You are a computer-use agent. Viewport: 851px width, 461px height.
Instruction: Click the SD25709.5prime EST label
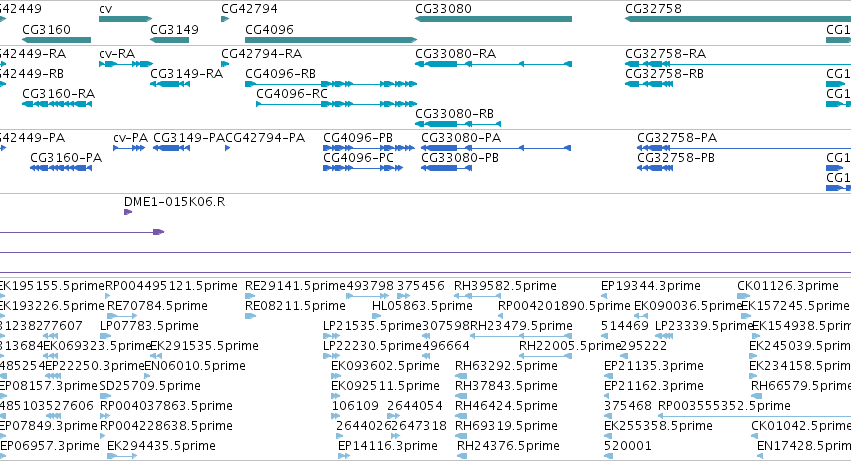pos(150,386)
